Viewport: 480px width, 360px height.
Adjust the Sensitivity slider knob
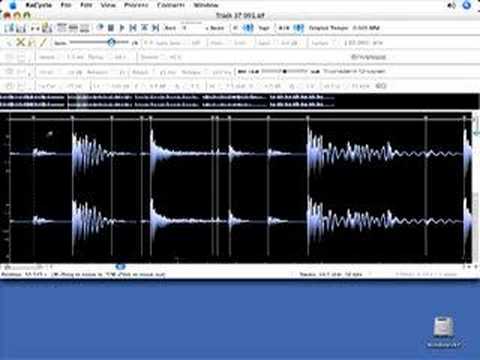[112, 42]
